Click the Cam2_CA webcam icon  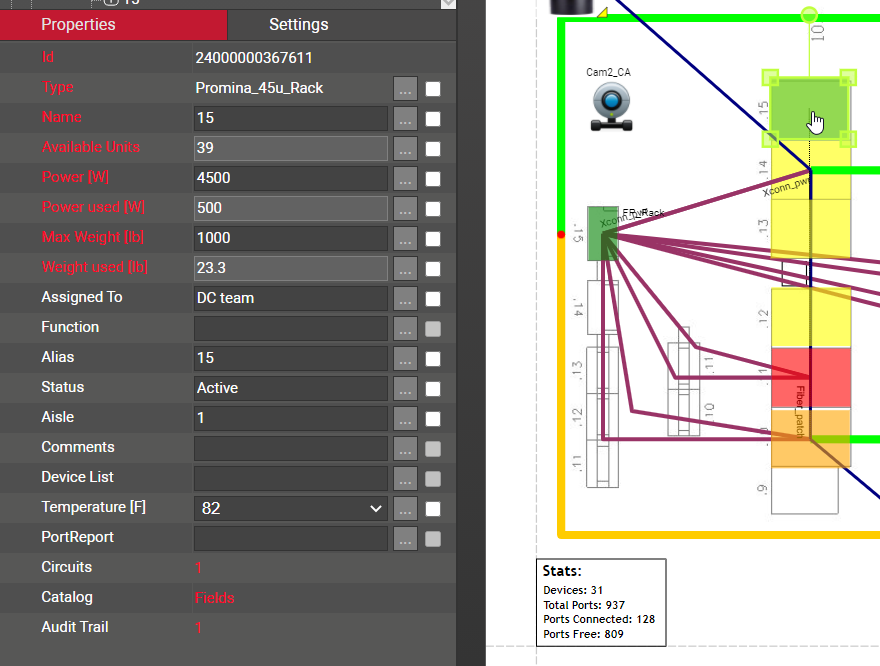pos(609,105)
